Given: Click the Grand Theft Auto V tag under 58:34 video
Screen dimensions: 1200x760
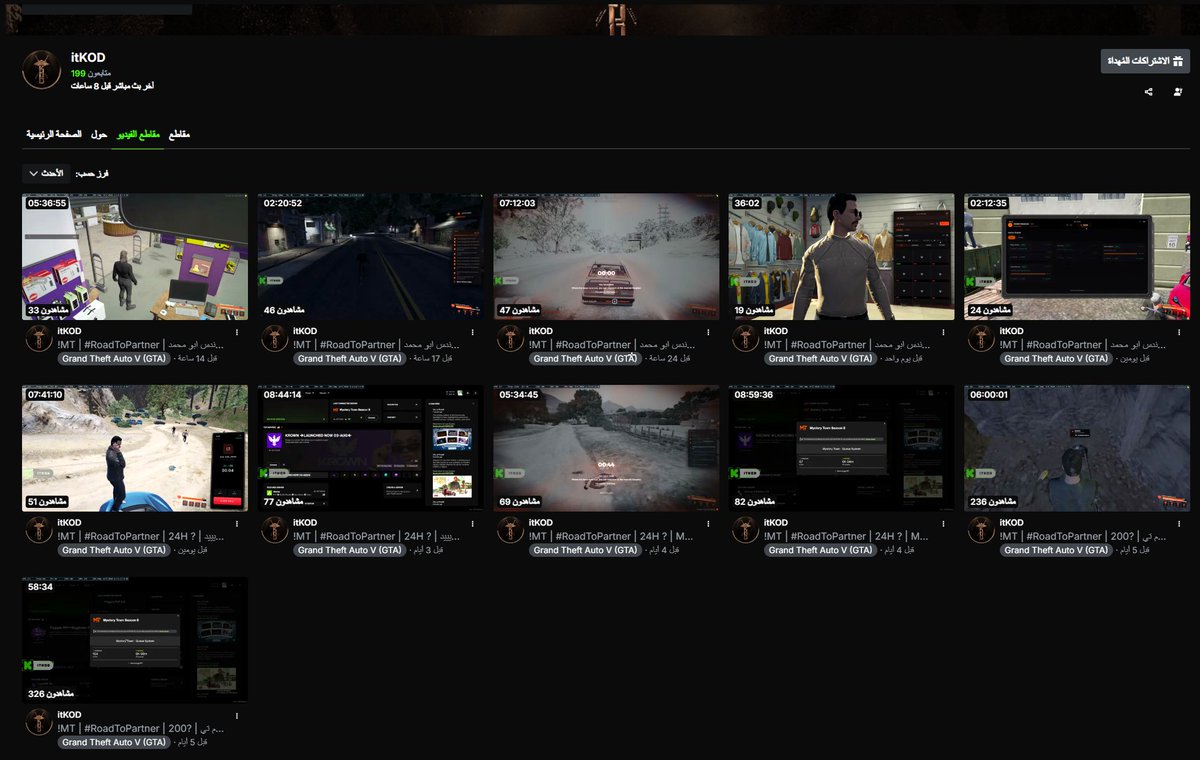Looking at the screenshot, I should pos(115,742).
